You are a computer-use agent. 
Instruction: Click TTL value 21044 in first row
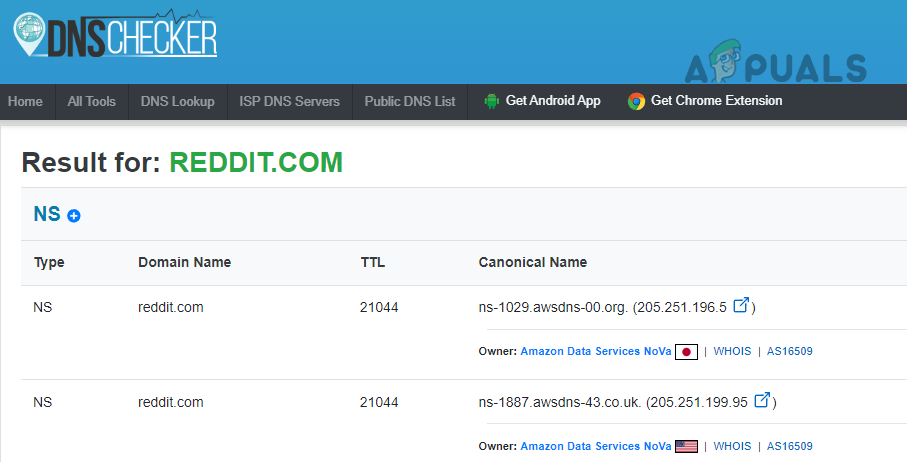click(379, 307)
